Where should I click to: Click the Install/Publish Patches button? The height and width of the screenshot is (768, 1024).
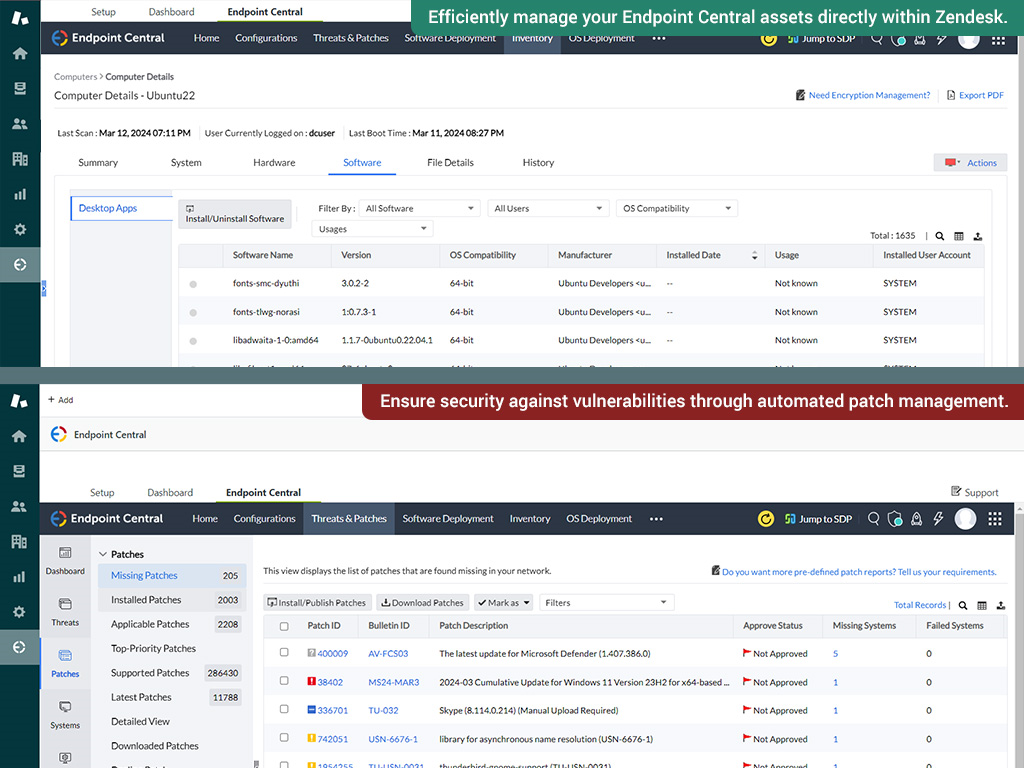[x=317, y=602]
